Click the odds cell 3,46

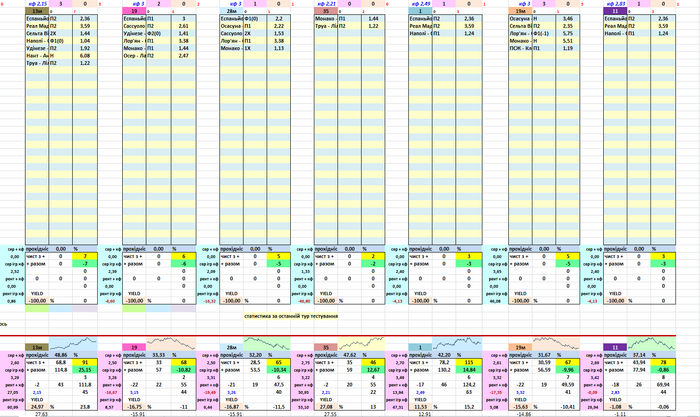point(568,19)
